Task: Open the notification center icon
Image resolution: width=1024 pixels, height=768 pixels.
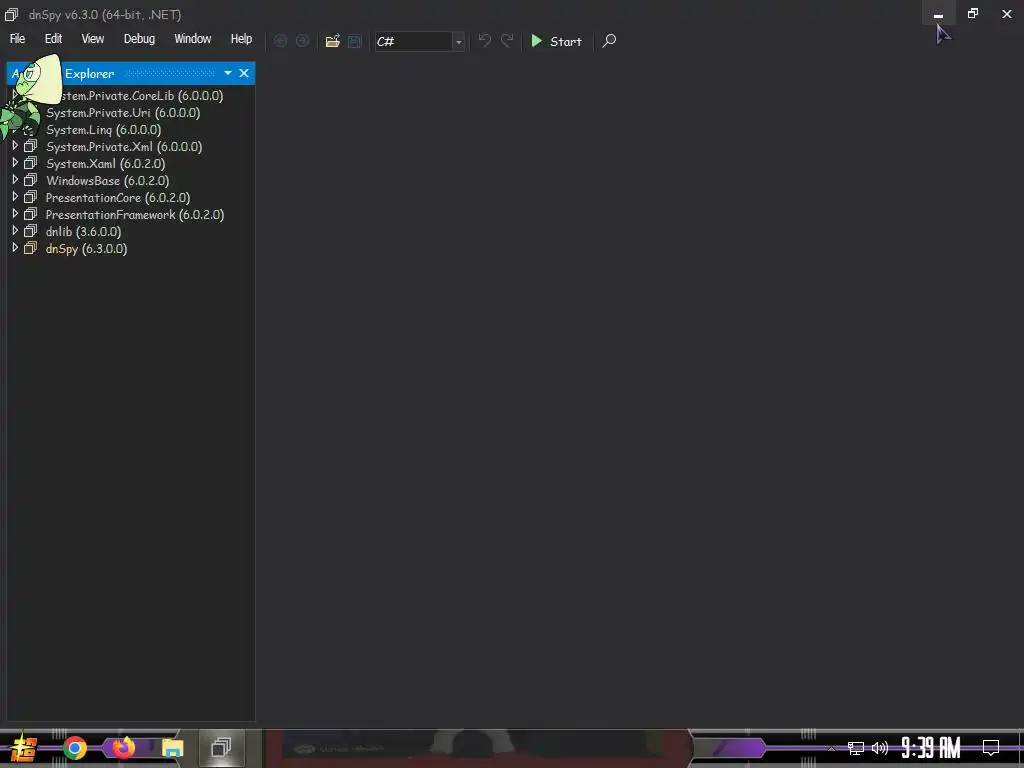Action: click(x=991, y=748)
